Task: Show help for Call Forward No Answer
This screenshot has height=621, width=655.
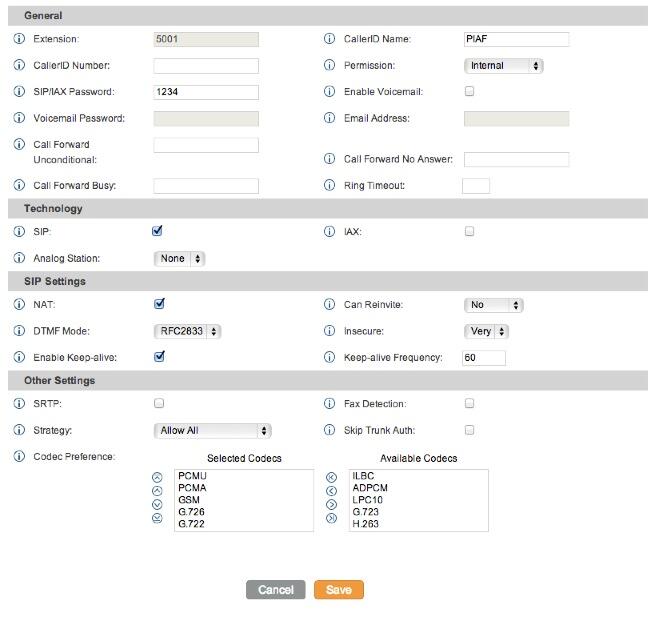Action: coord(330,159)
